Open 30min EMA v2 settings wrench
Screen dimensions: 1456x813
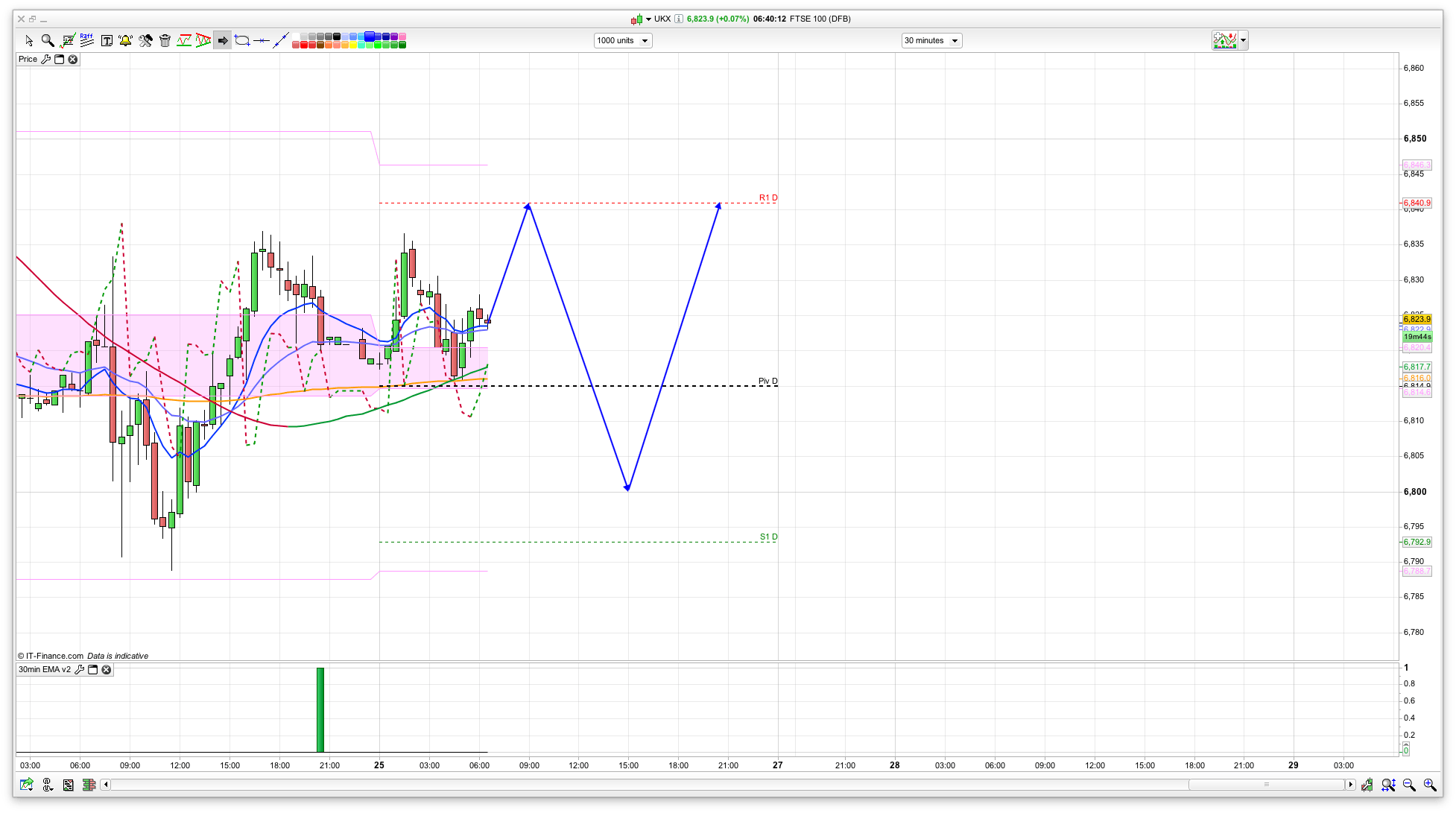[x=79, y=669]
